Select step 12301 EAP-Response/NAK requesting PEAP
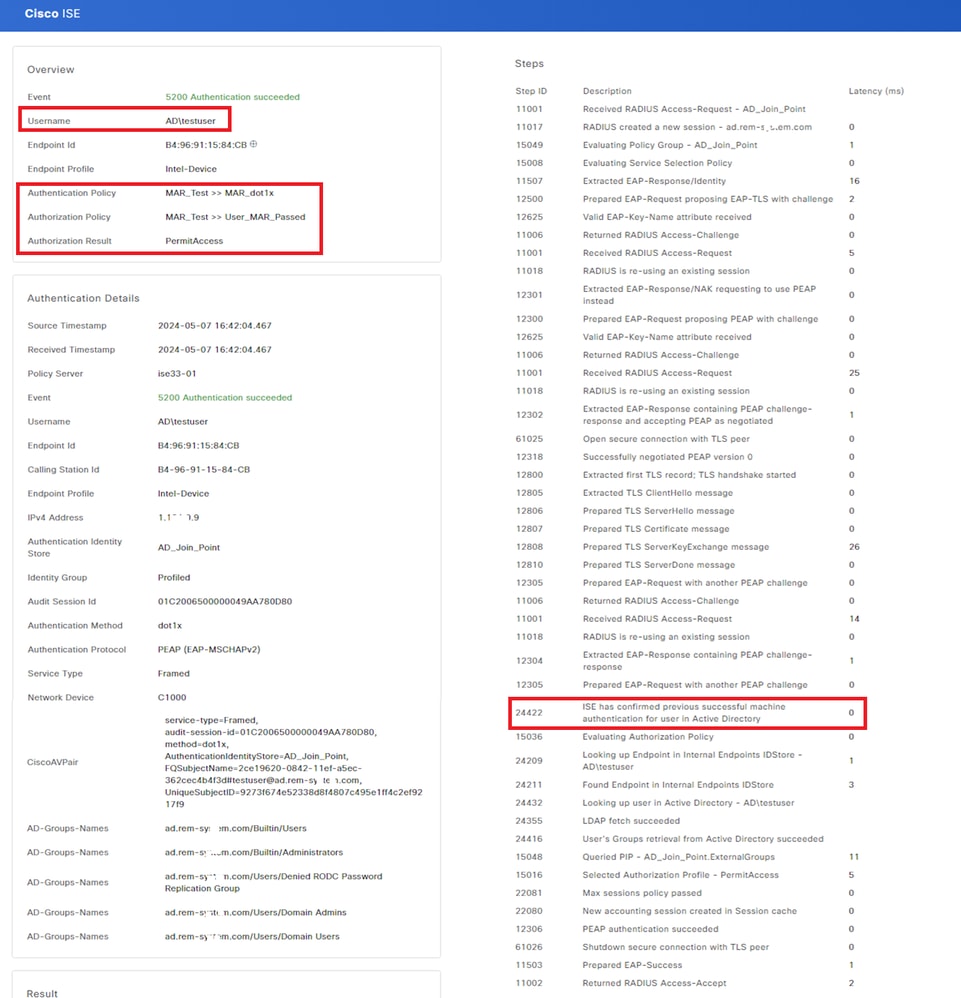 pos(687,295)
